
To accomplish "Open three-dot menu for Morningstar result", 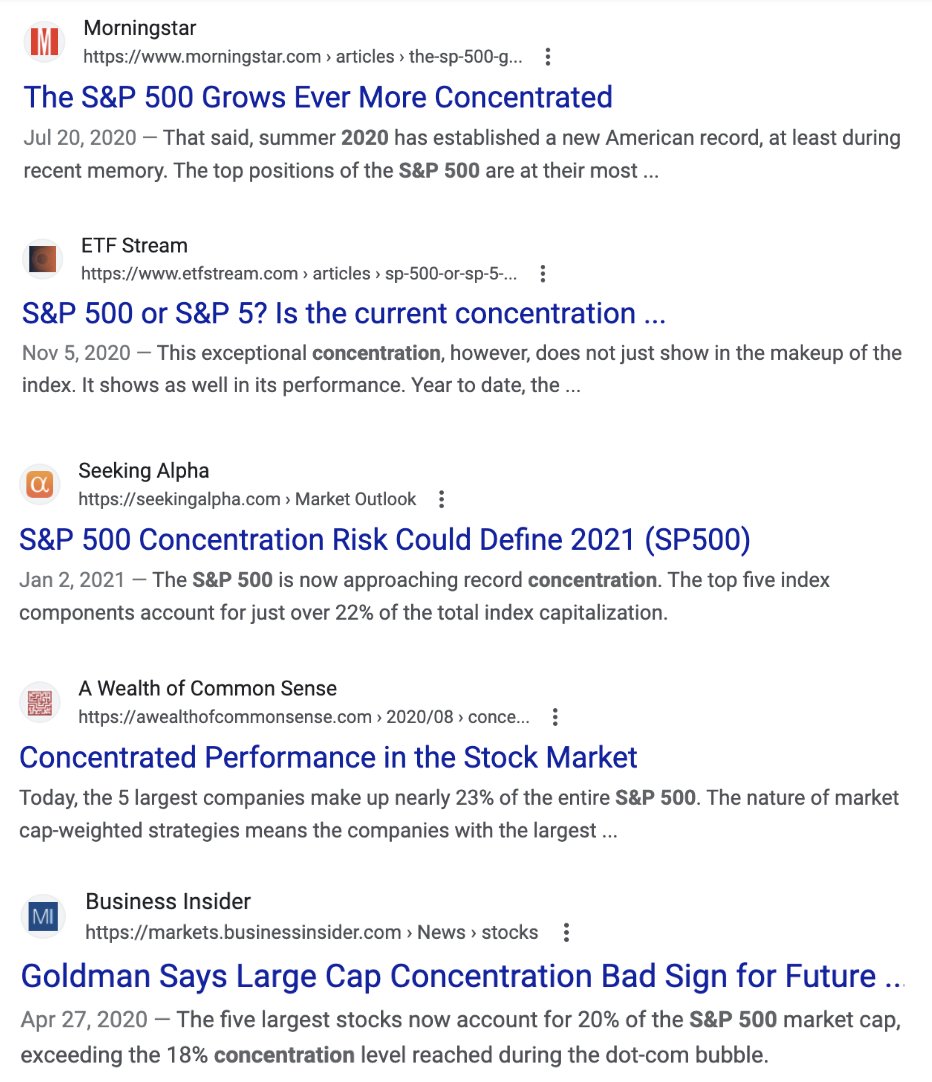I will coord(548,57).
